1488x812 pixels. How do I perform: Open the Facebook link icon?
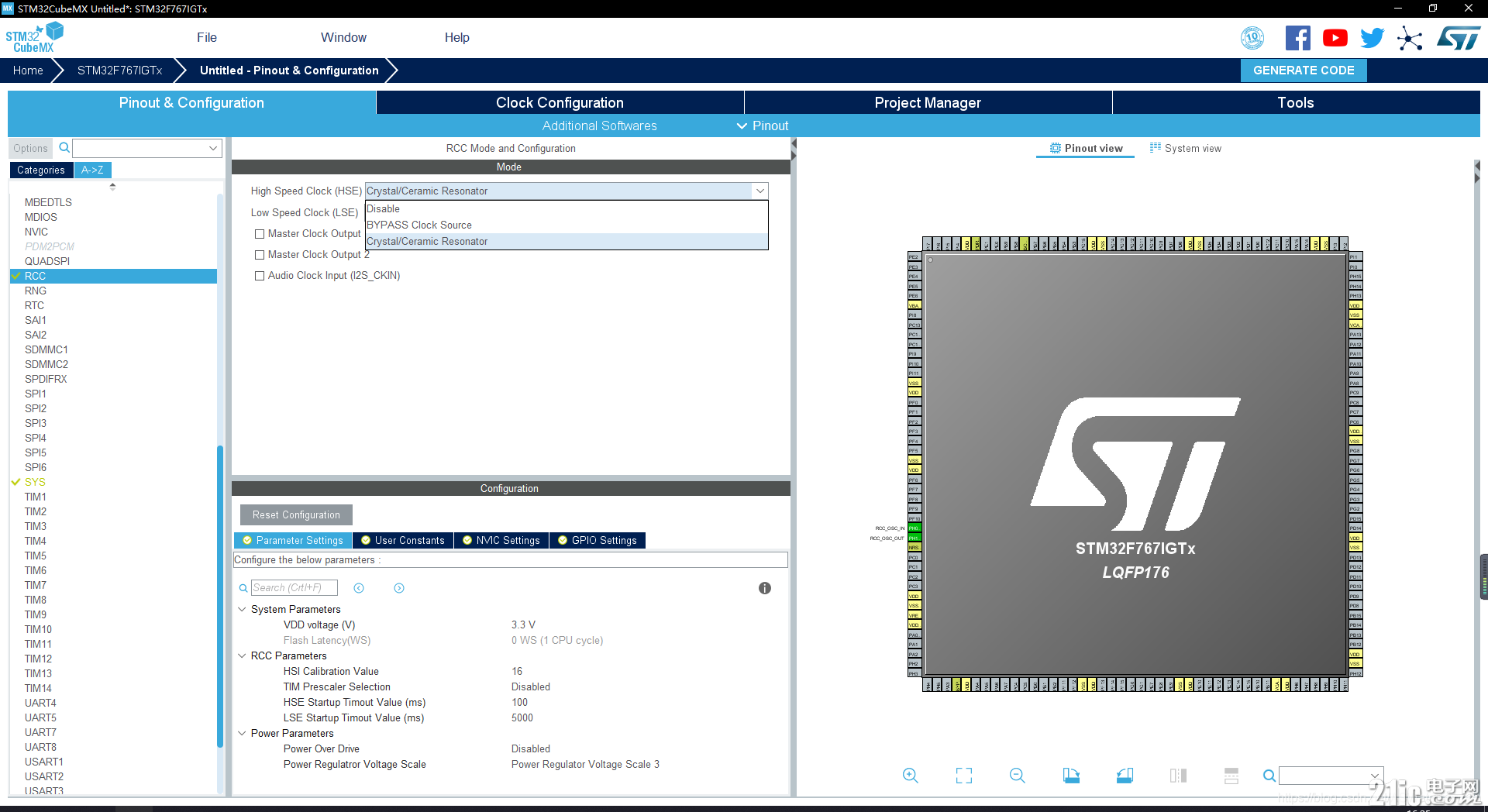pyautogui.click(x=1297, y=38)
